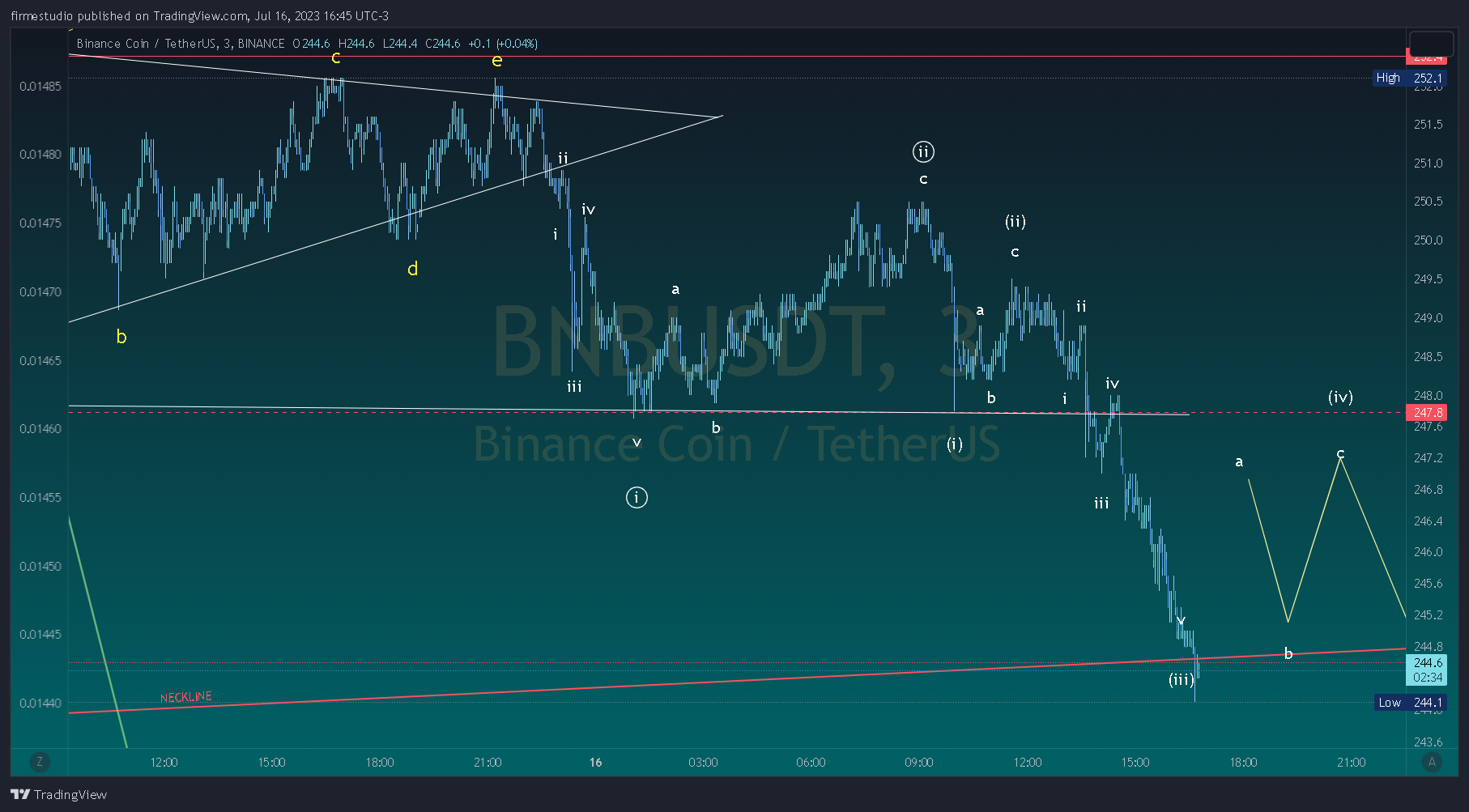
Task: Click the 246.0 right price axis value
Action: pos(1428,551)
